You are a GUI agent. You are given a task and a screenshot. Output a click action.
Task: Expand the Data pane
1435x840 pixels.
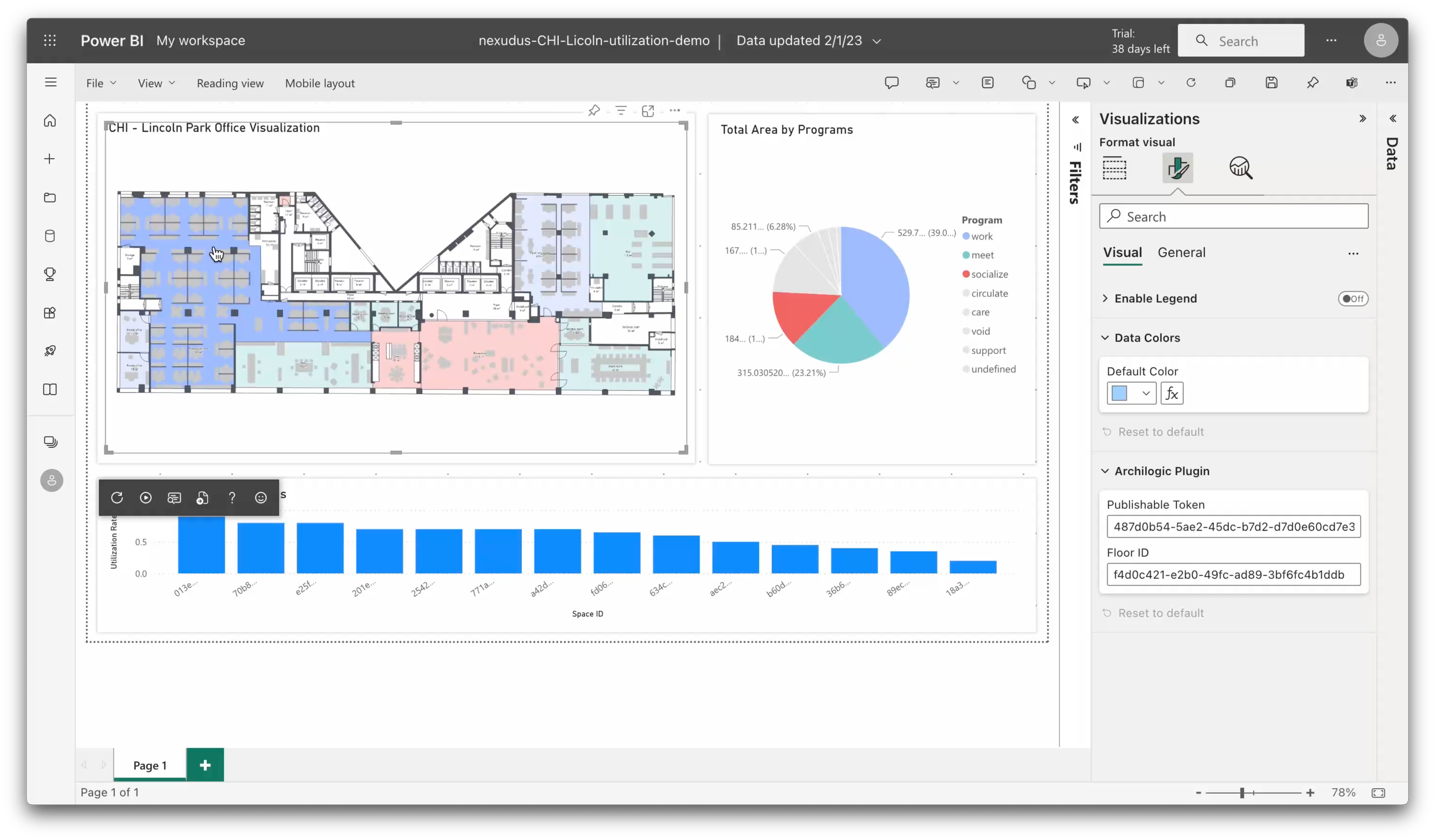(x=1392, y=118)
